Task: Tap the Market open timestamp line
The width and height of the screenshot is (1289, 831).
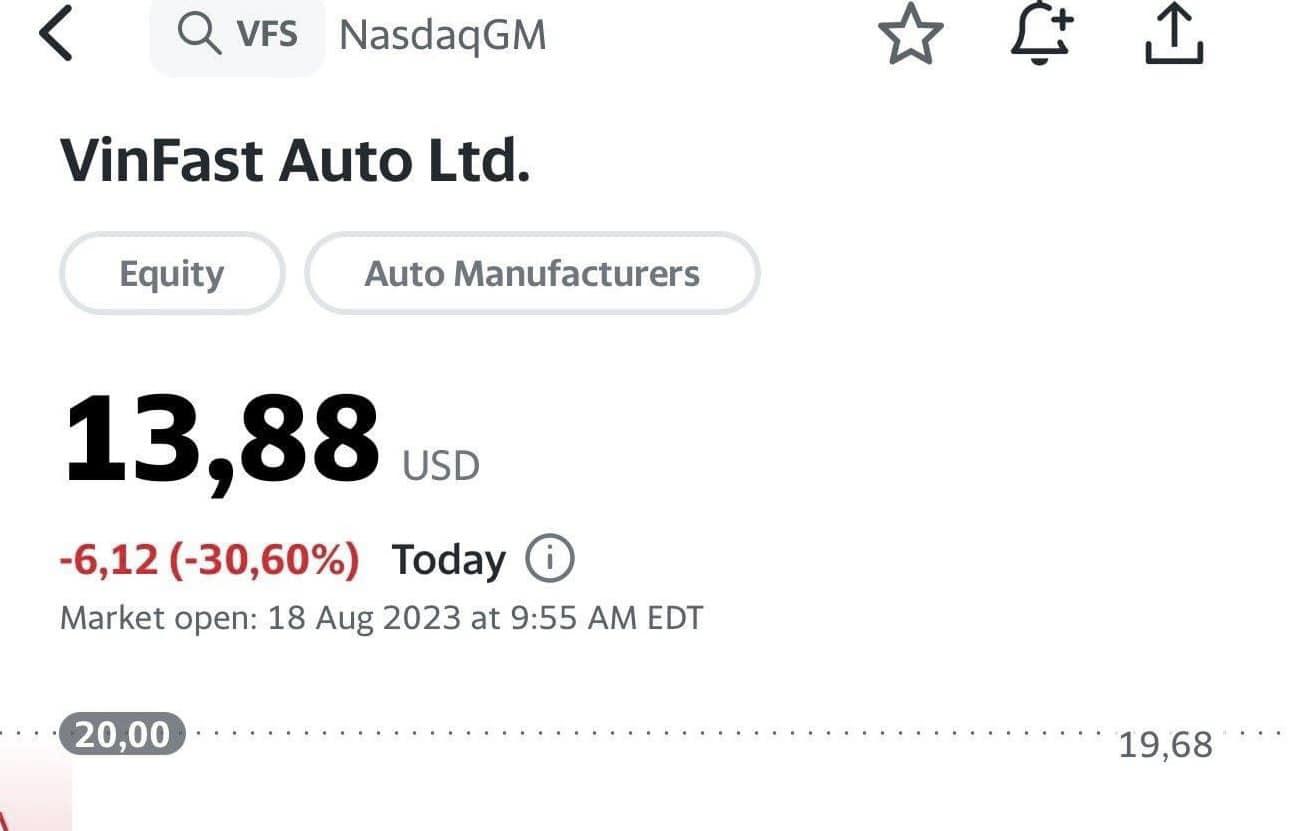Action: coord(382,617)
